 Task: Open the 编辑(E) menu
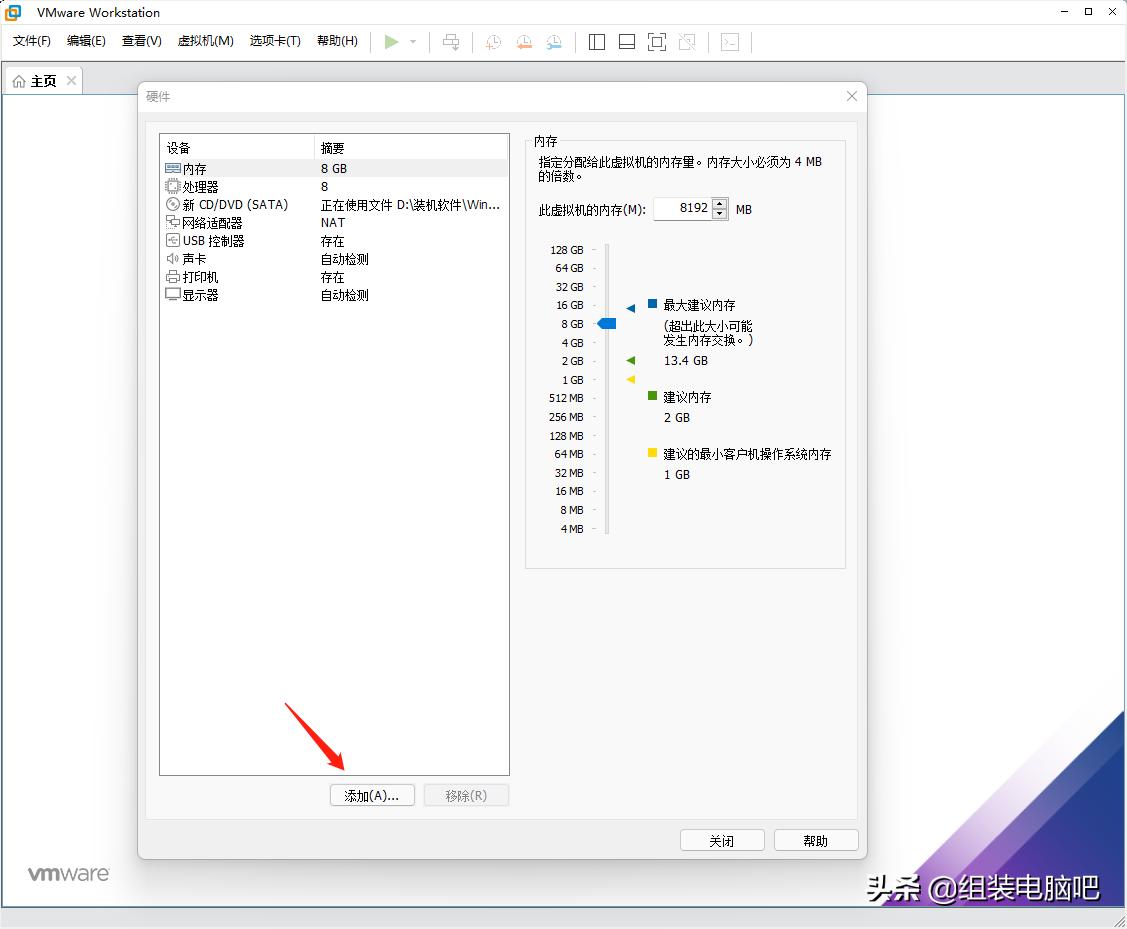pos(85,42)
